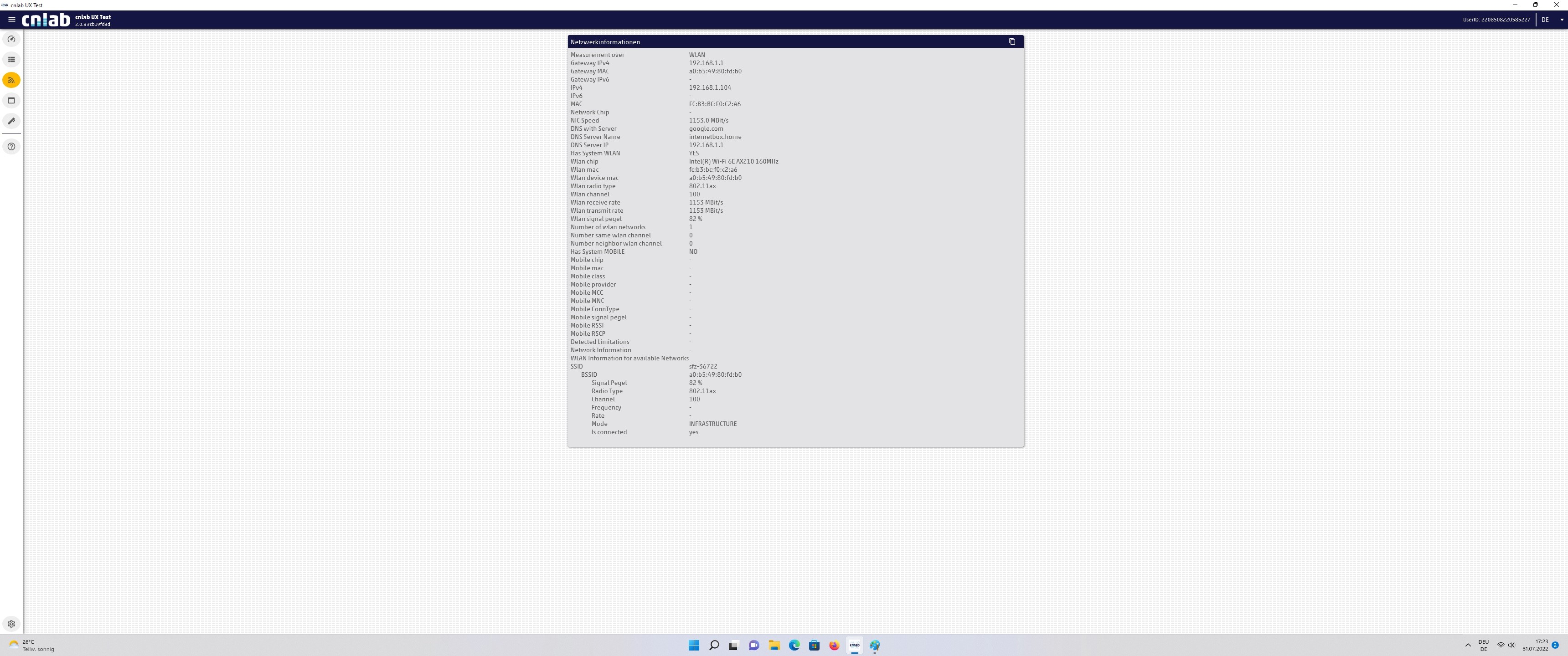Click the Netzwerkinformationen panel title
The image size is (1568, 656).
605,42
